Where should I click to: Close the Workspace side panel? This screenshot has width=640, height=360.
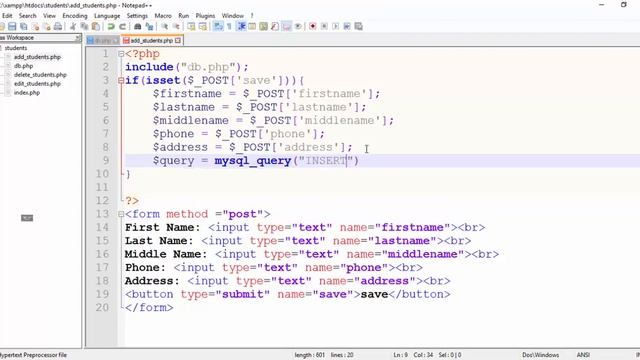pos(78,38)
